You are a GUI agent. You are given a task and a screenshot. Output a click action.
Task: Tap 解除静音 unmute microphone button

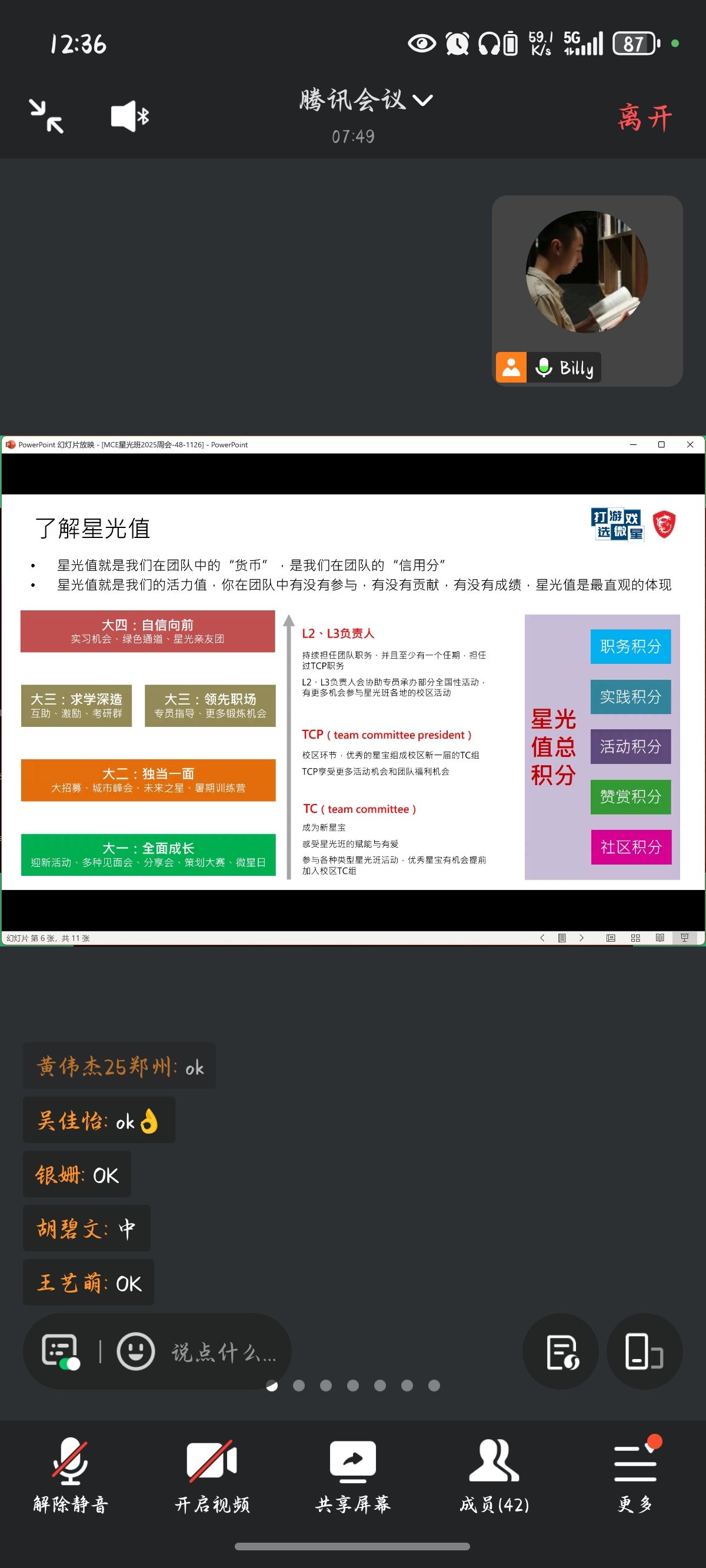tap(71, 1476)
